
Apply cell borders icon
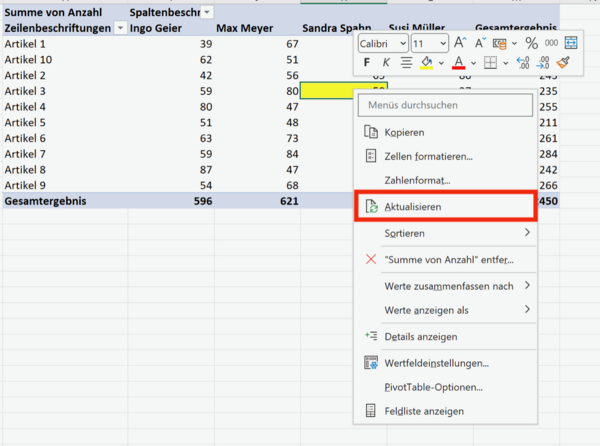(490, 62)
